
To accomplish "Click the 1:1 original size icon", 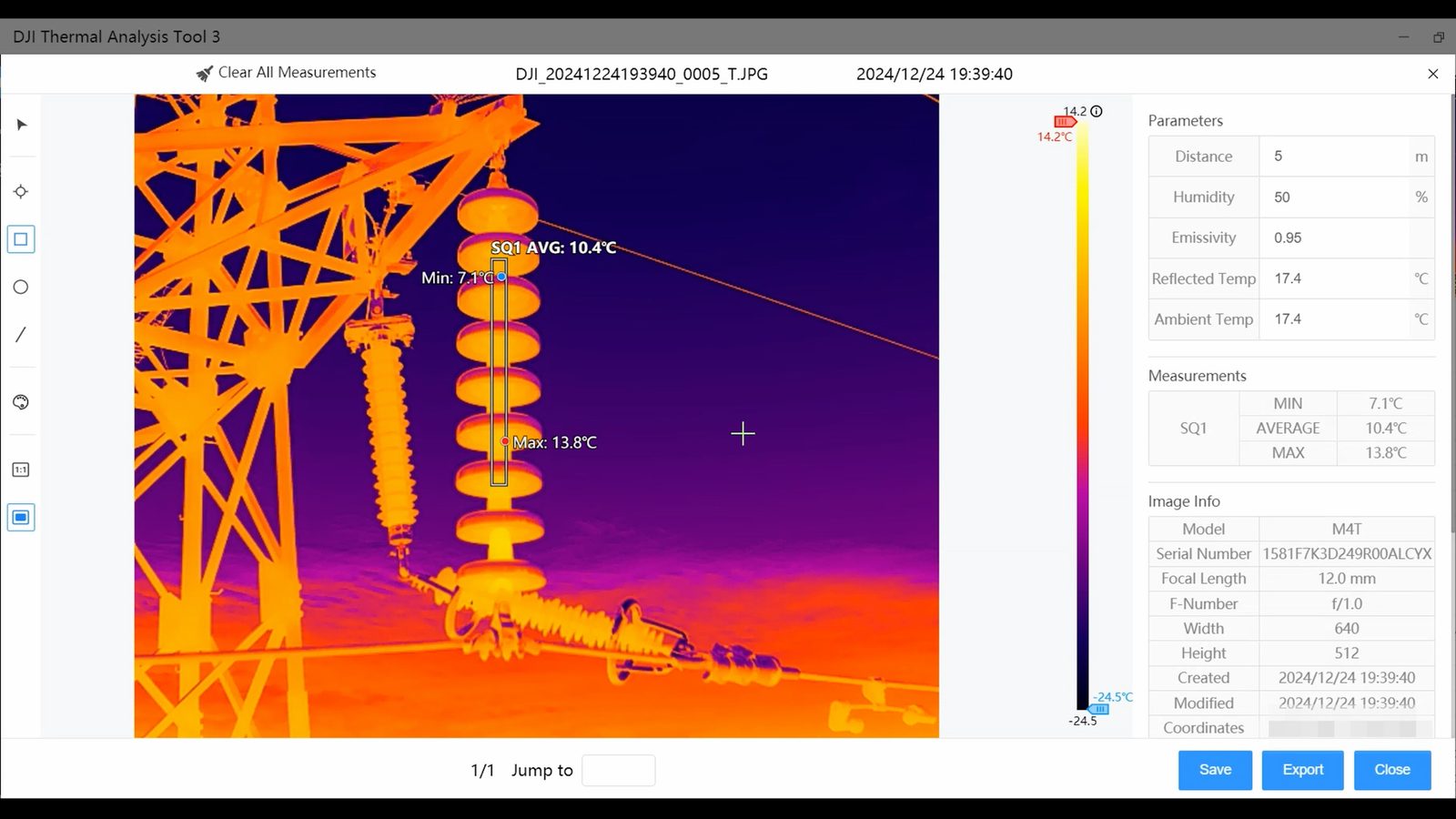I will [x=21, y=470].
